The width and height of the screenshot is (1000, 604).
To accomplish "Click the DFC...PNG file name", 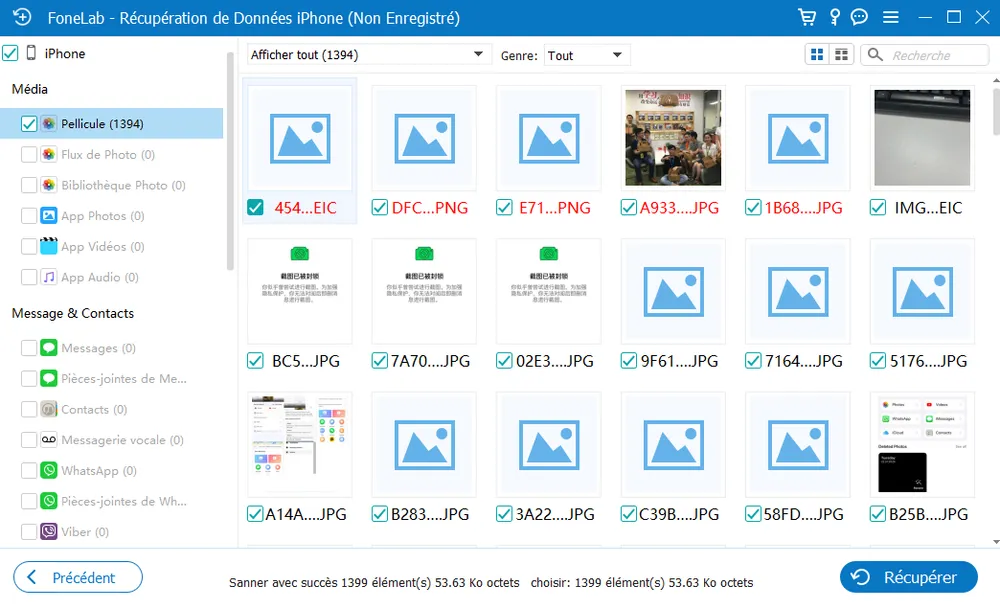I will coord(430,208).
